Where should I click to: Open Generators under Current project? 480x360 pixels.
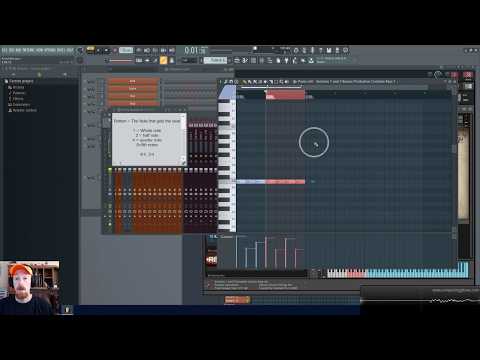point(19,104)
